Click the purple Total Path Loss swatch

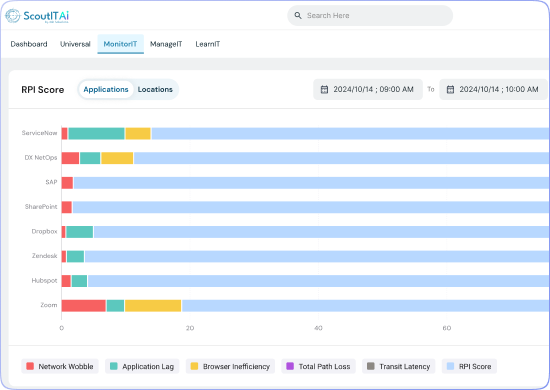point(290,366)
